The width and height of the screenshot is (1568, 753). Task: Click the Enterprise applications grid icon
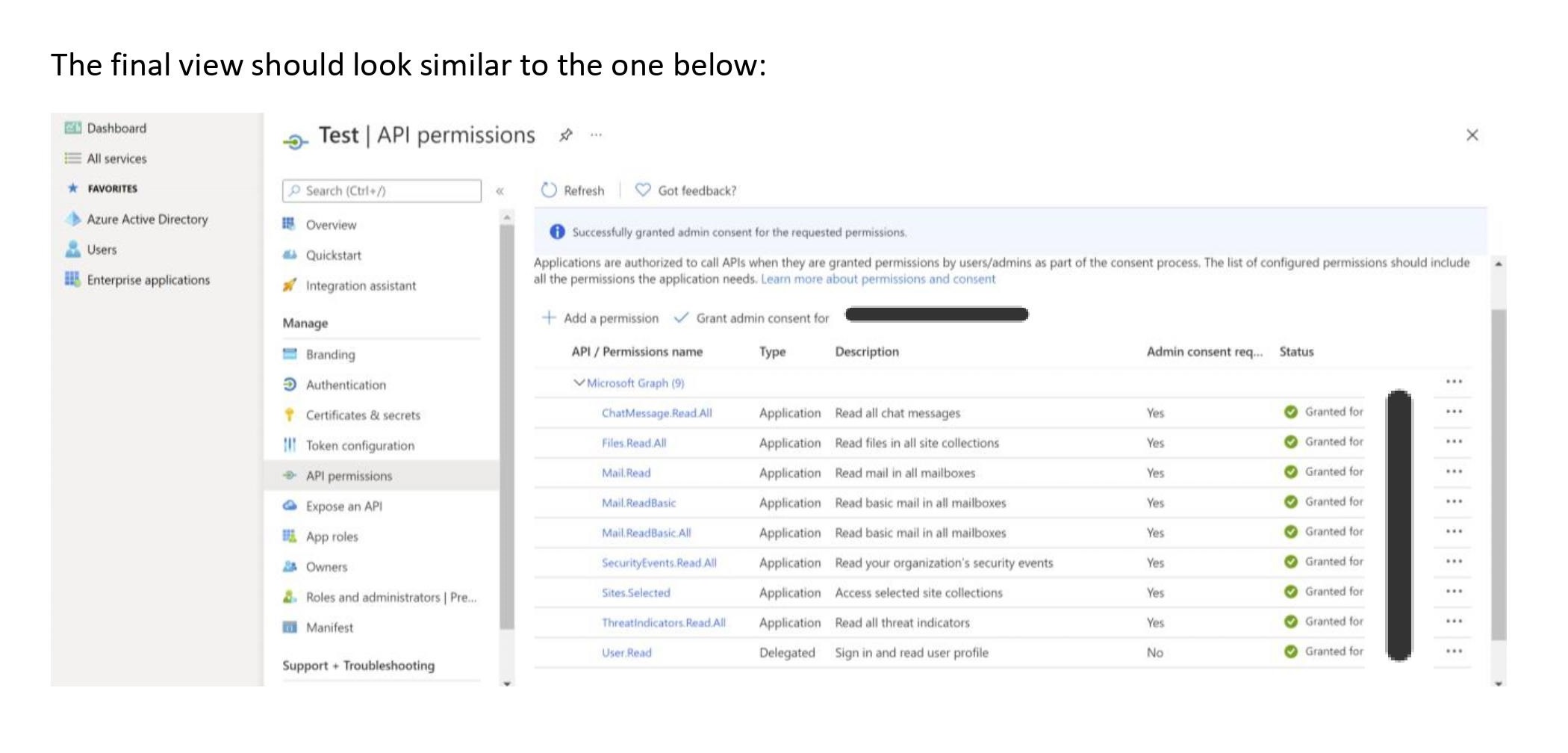[72, 279]
